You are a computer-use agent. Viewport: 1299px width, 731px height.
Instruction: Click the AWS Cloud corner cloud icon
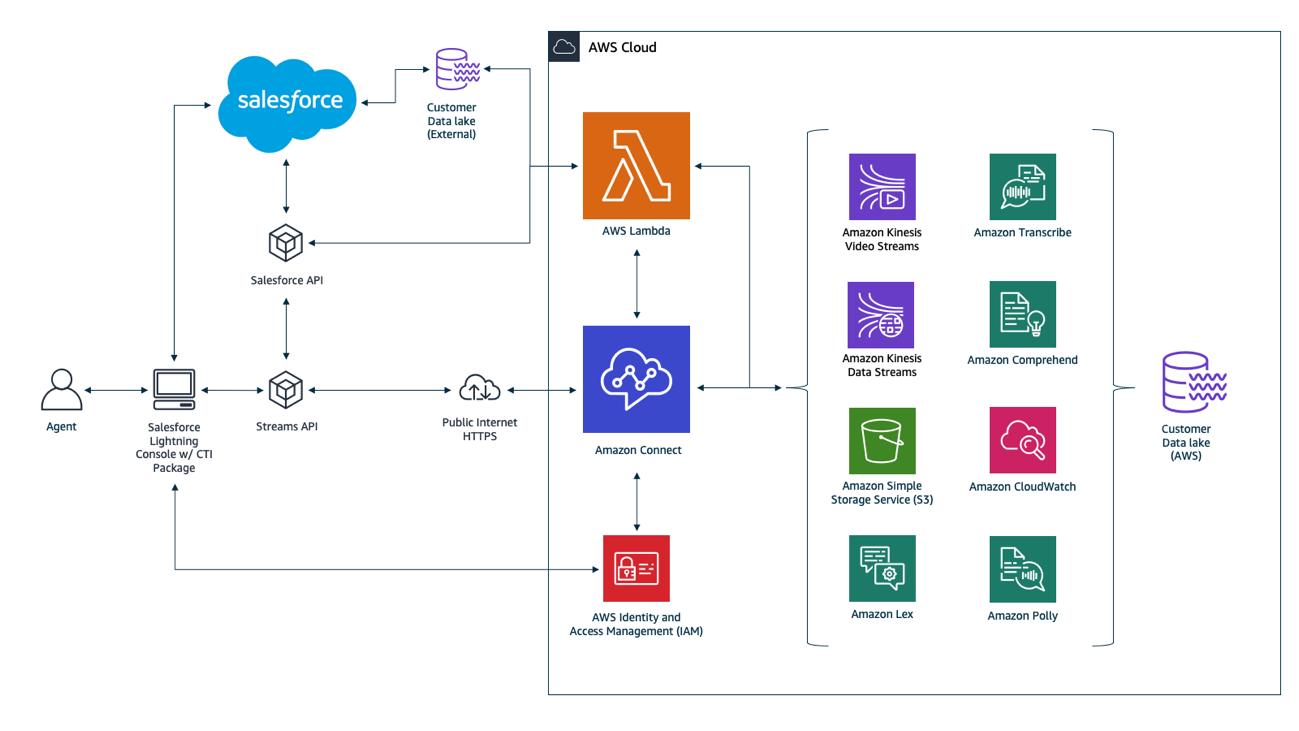tap(564, 47)
